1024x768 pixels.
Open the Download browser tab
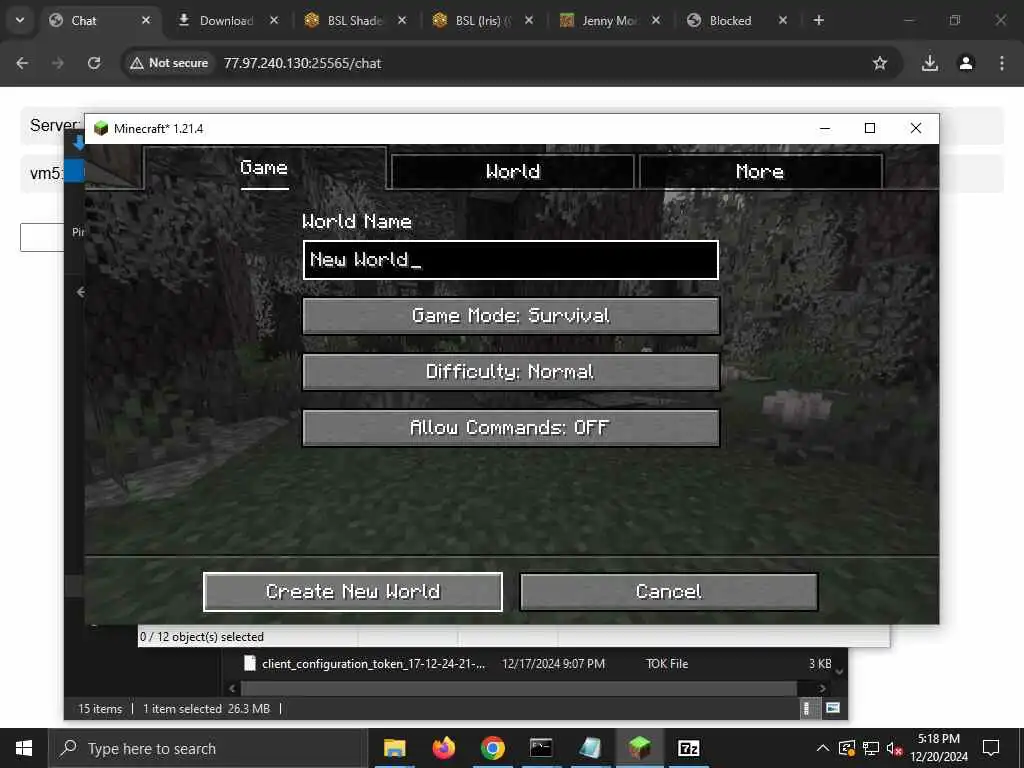click(x=226, y=21)
